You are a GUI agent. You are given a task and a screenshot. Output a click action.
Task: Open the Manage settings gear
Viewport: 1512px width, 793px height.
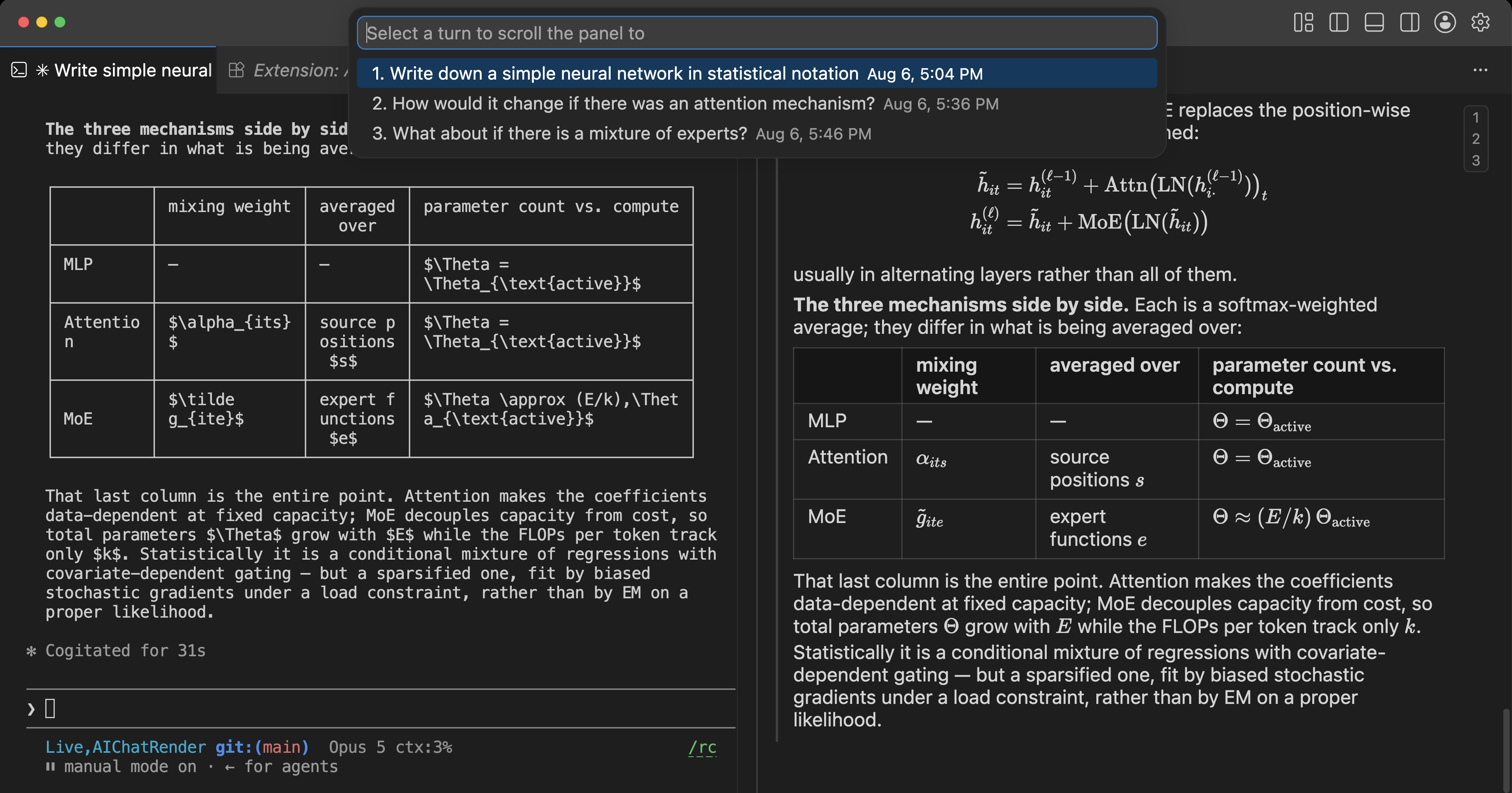point(1480,22)
